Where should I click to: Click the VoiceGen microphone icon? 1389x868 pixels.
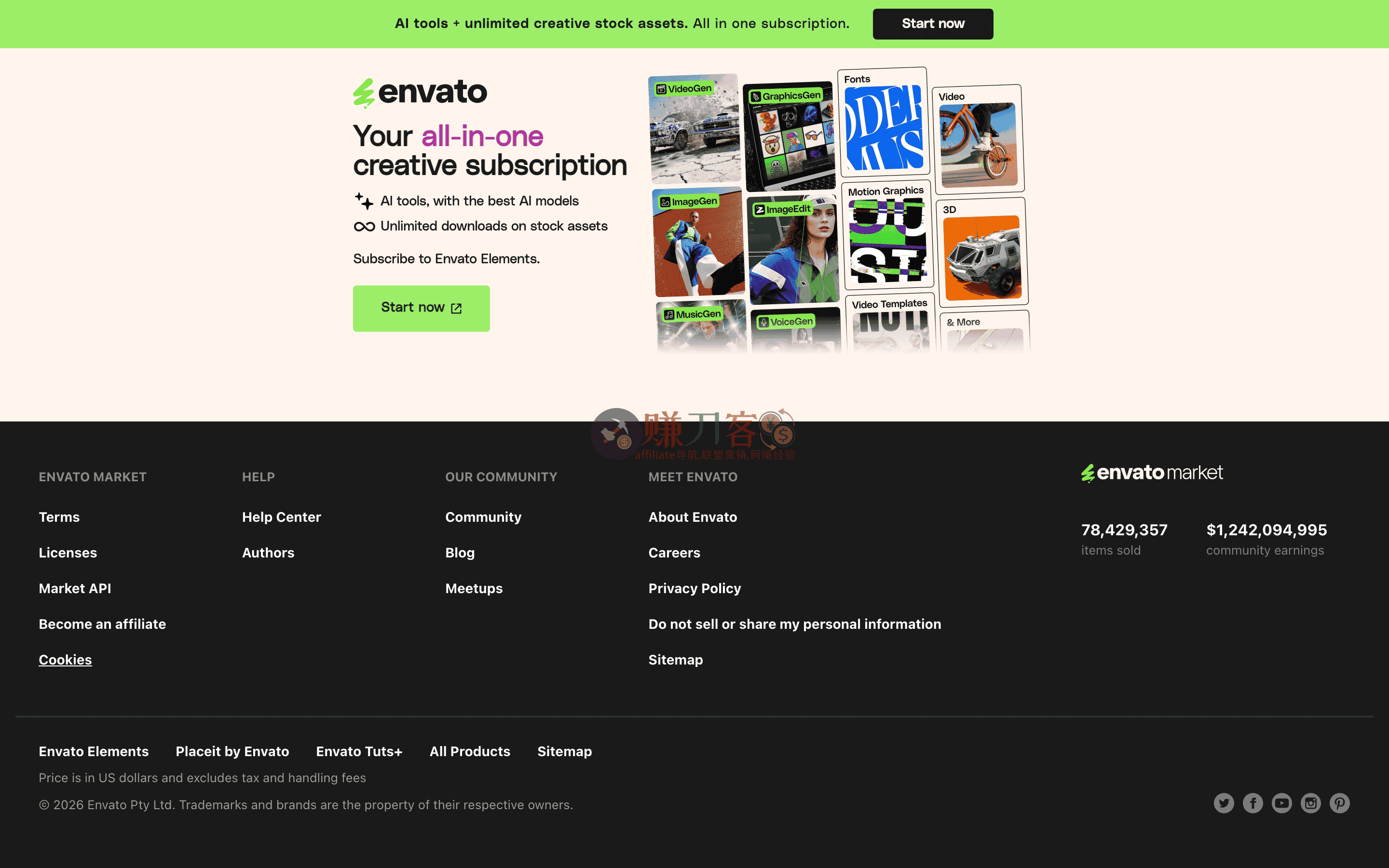pos(764,322)
